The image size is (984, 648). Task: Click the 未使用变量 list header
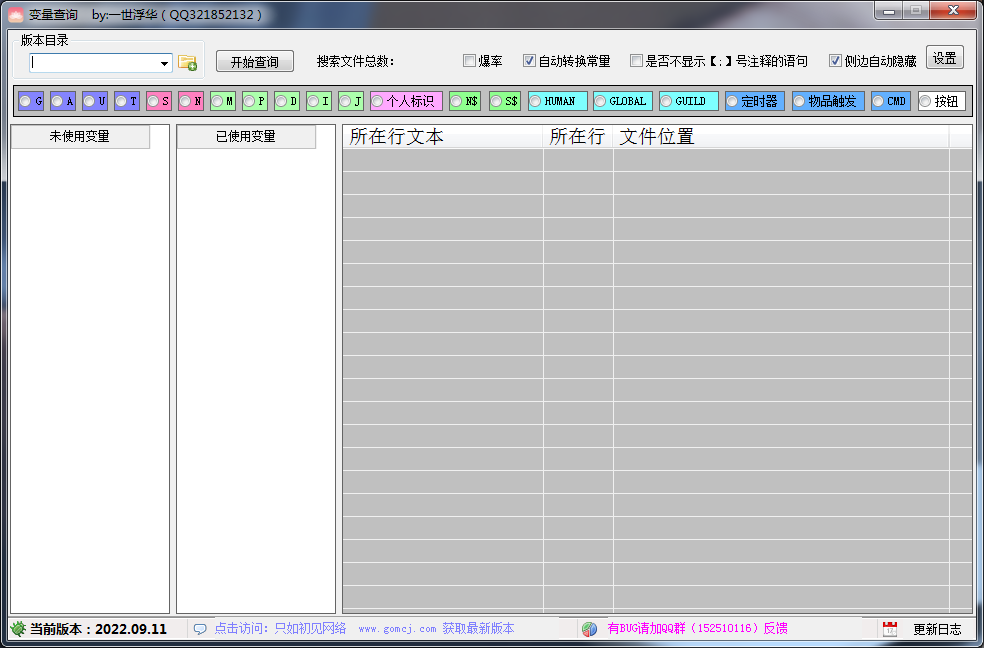point(80,137)
